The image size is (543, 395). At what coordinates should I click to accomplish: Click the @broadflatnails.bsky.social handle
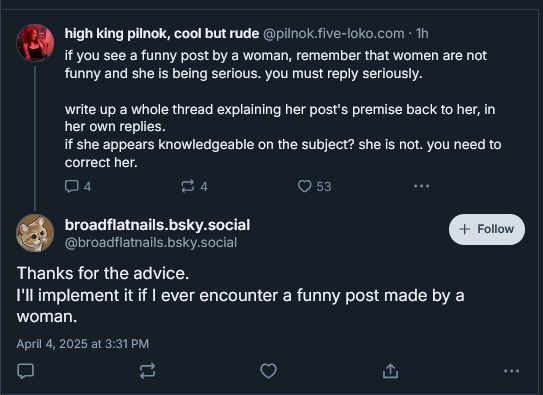coord(151,242)
